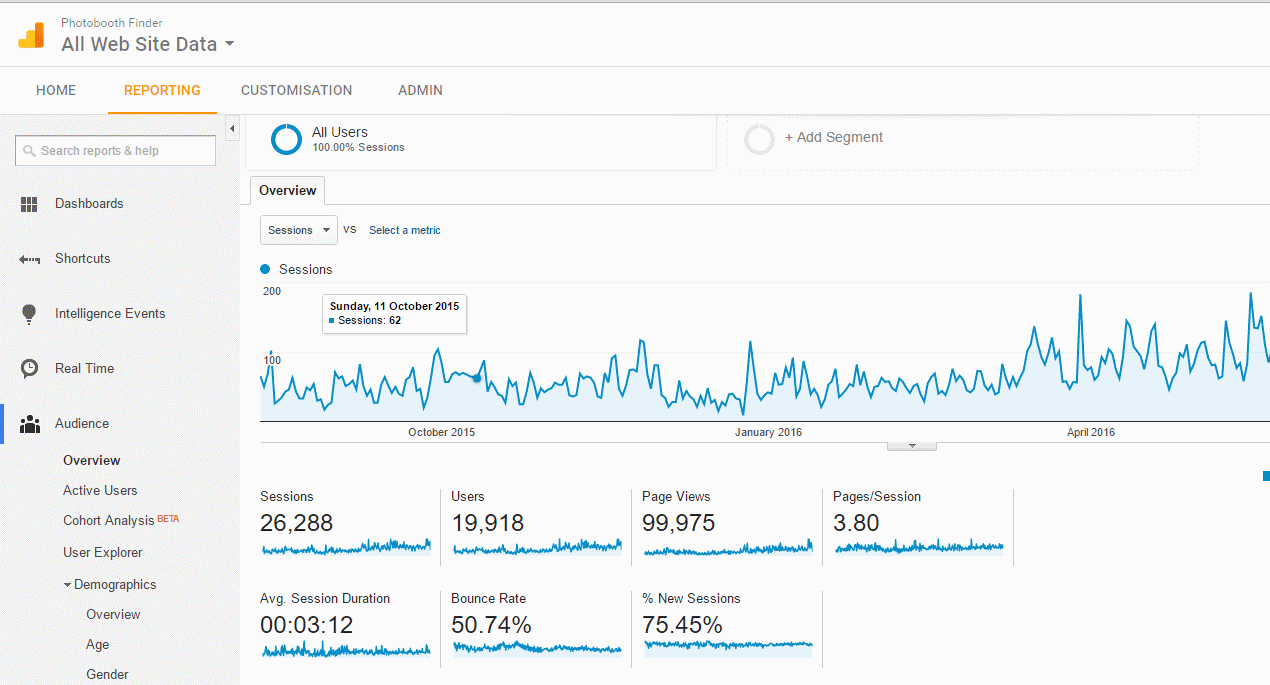Open Dashboards in the sidebar
Screen dimensions: 1270x685
pos(89,203)
